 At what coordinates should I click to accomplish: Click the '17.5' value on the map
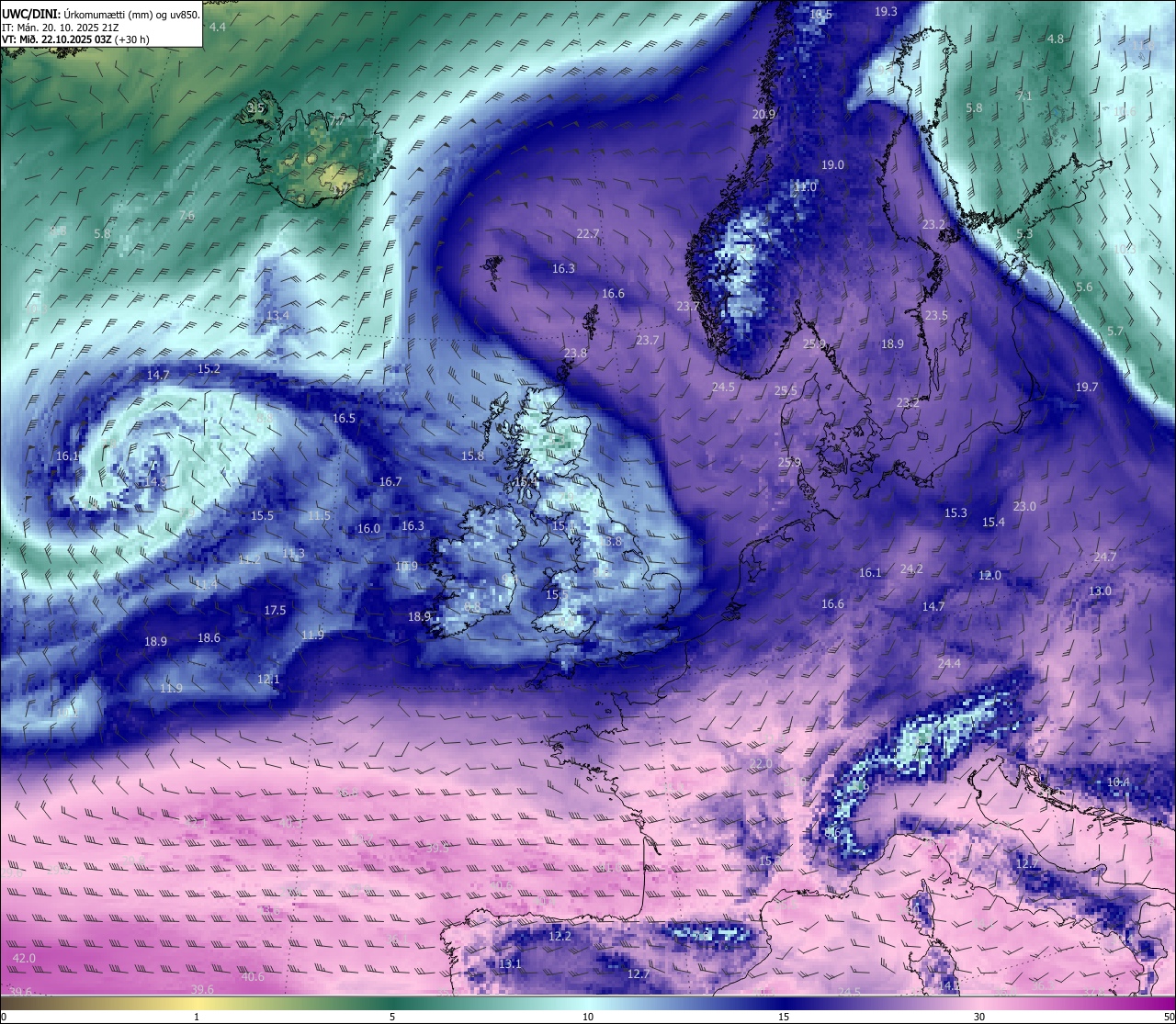[x=275, y=611]
